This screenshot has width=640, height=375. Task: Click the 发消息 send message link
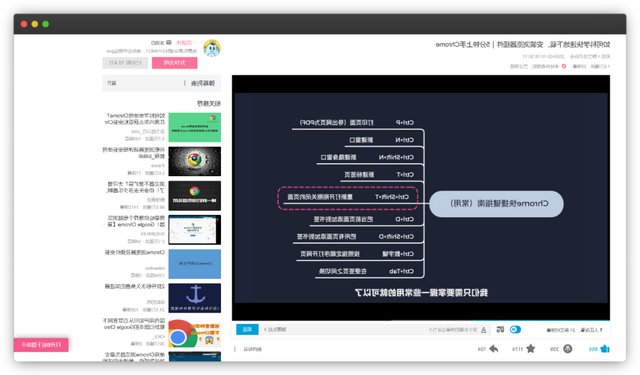point(158,42)
